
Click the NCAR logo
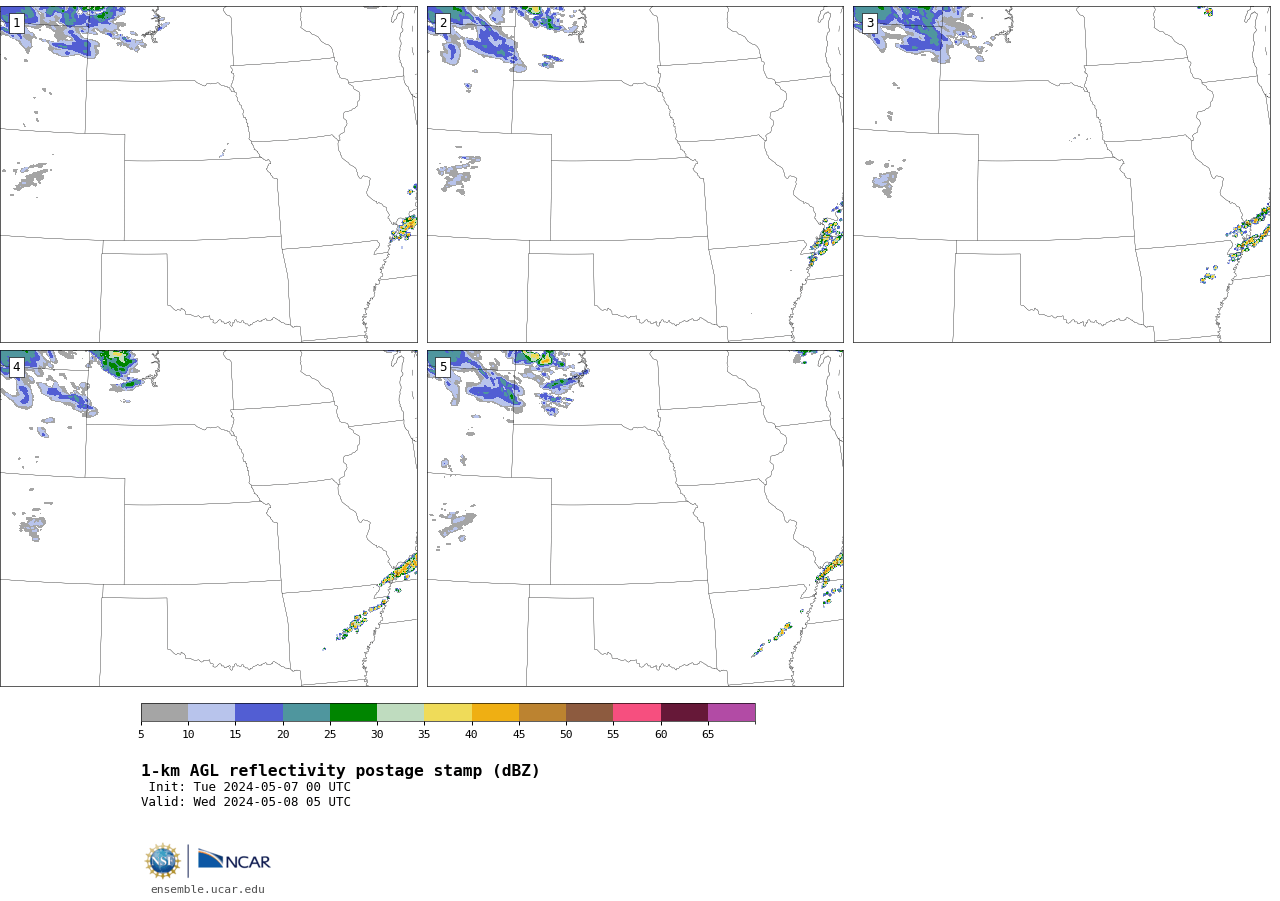point(234,860)
